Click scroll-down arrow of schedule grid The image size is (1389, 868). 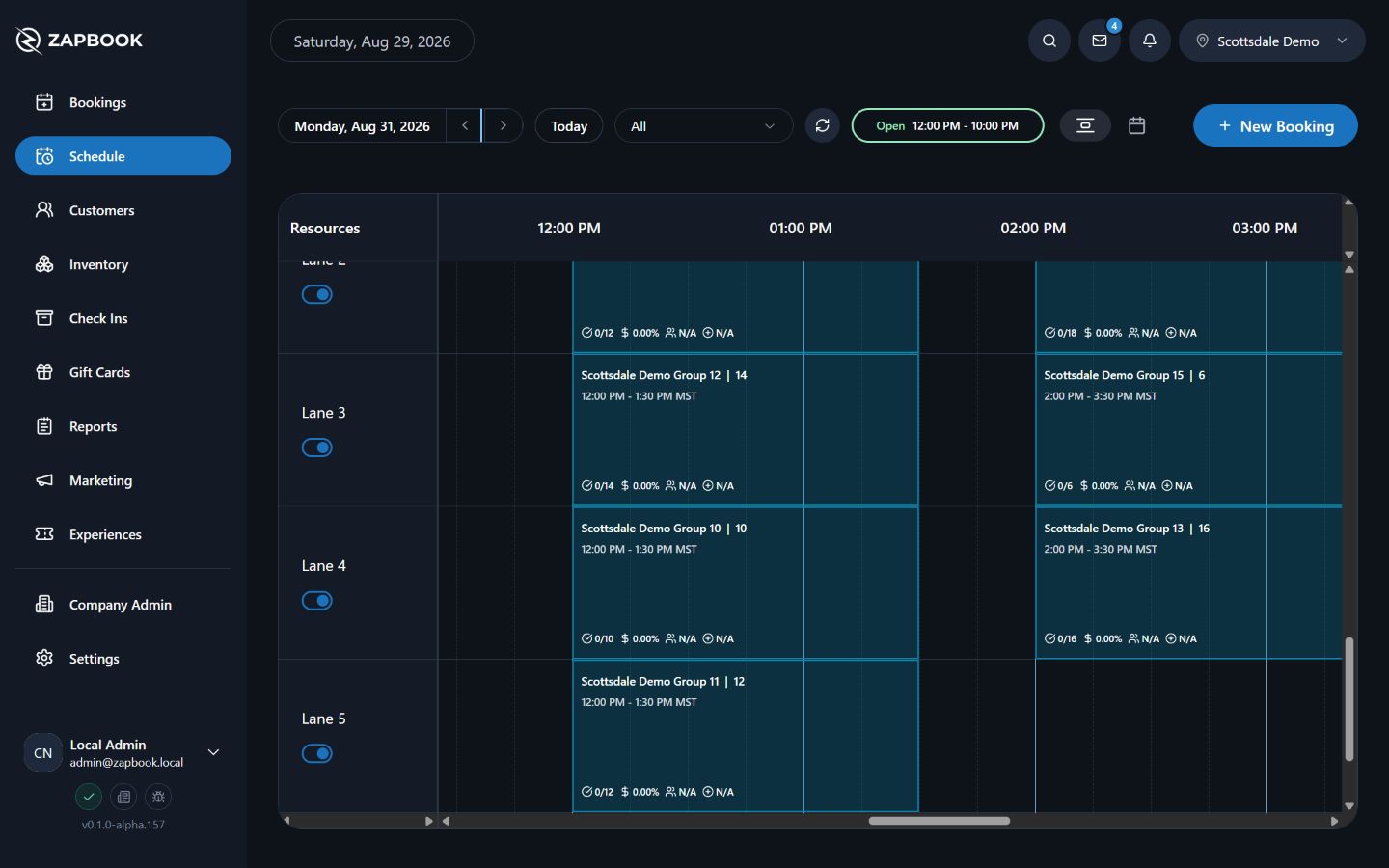[x=1349, y=806]
